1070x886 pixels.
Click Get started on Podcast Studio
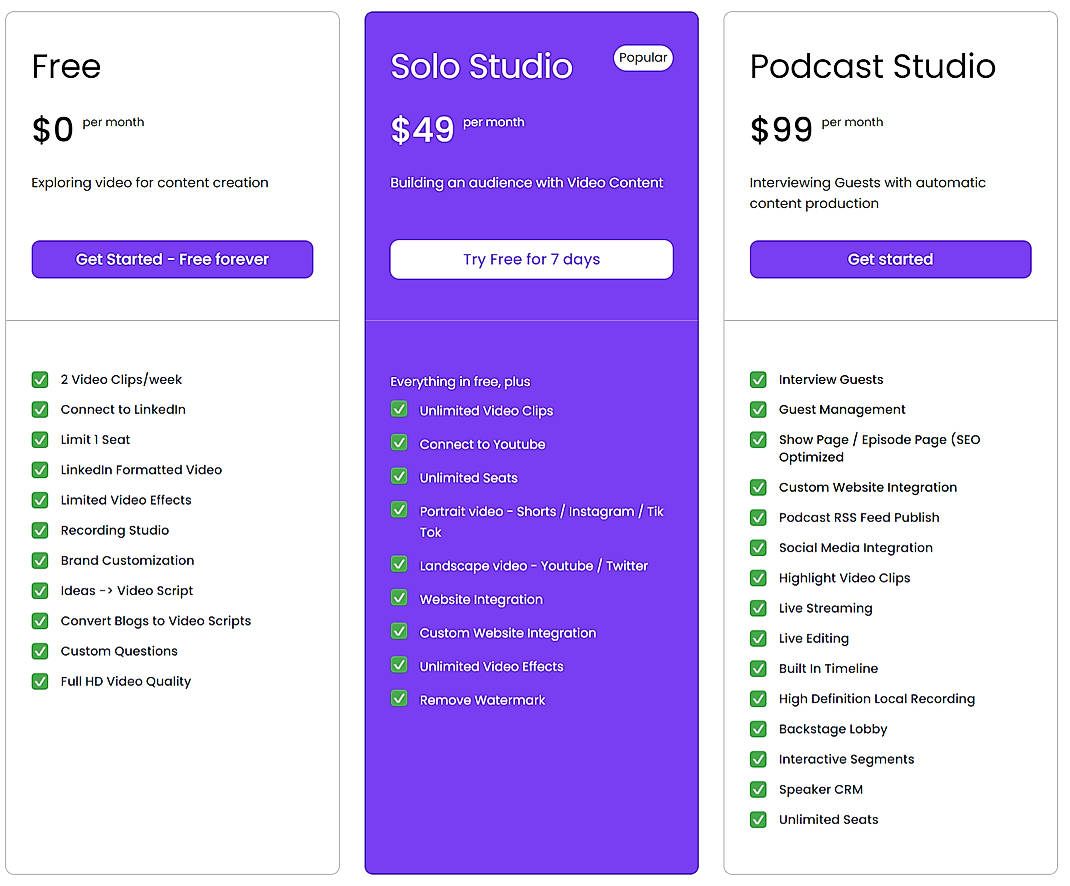(x=890, y=259)
